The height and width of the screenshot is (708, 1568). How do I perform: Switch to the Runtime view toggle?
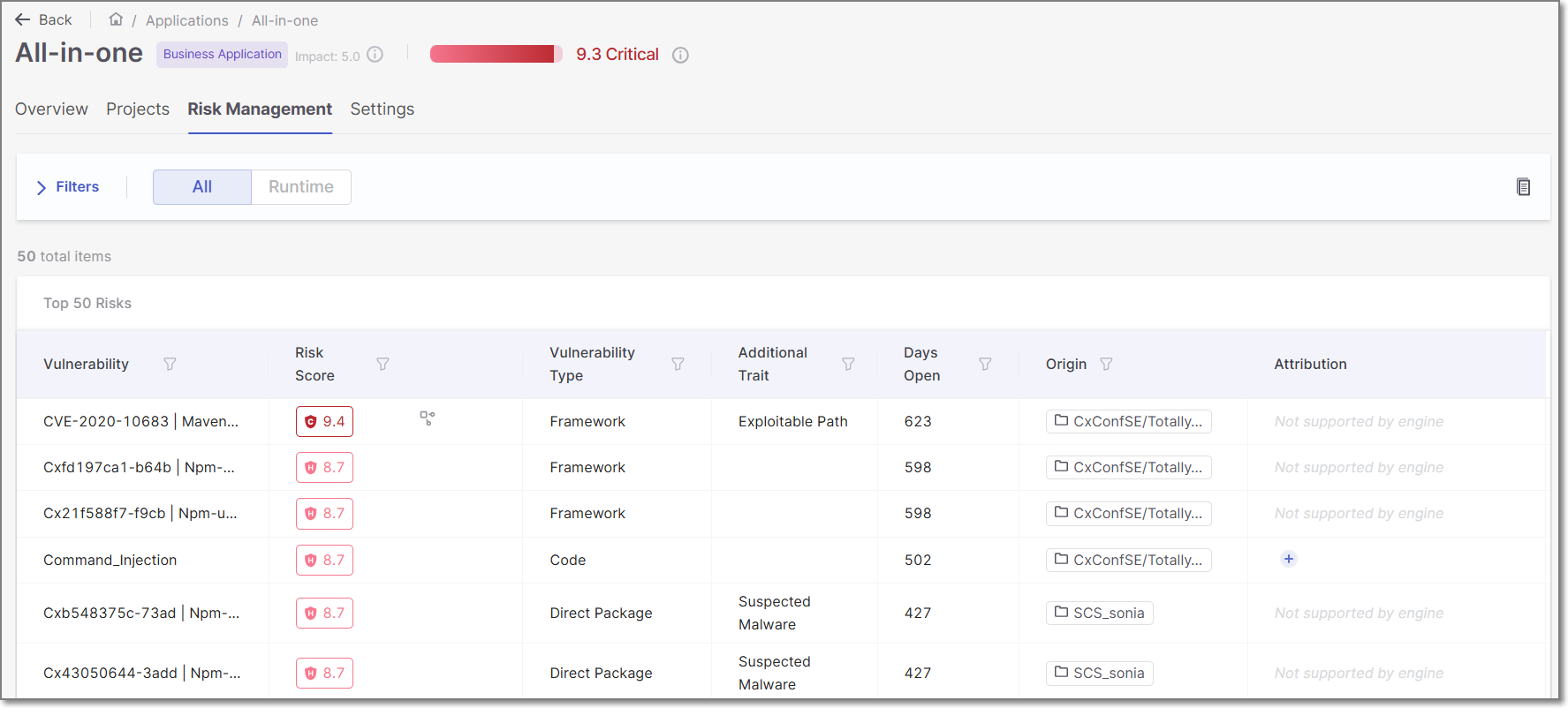pyautogui.click(x=301, y=187)
